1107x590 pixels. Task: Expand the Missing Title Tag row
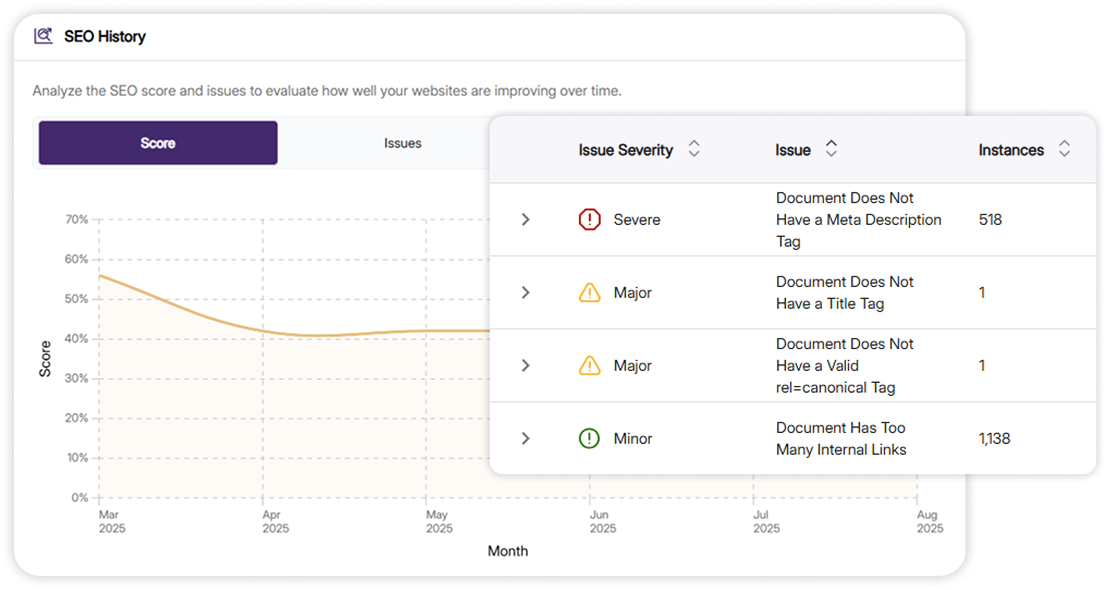526,293
